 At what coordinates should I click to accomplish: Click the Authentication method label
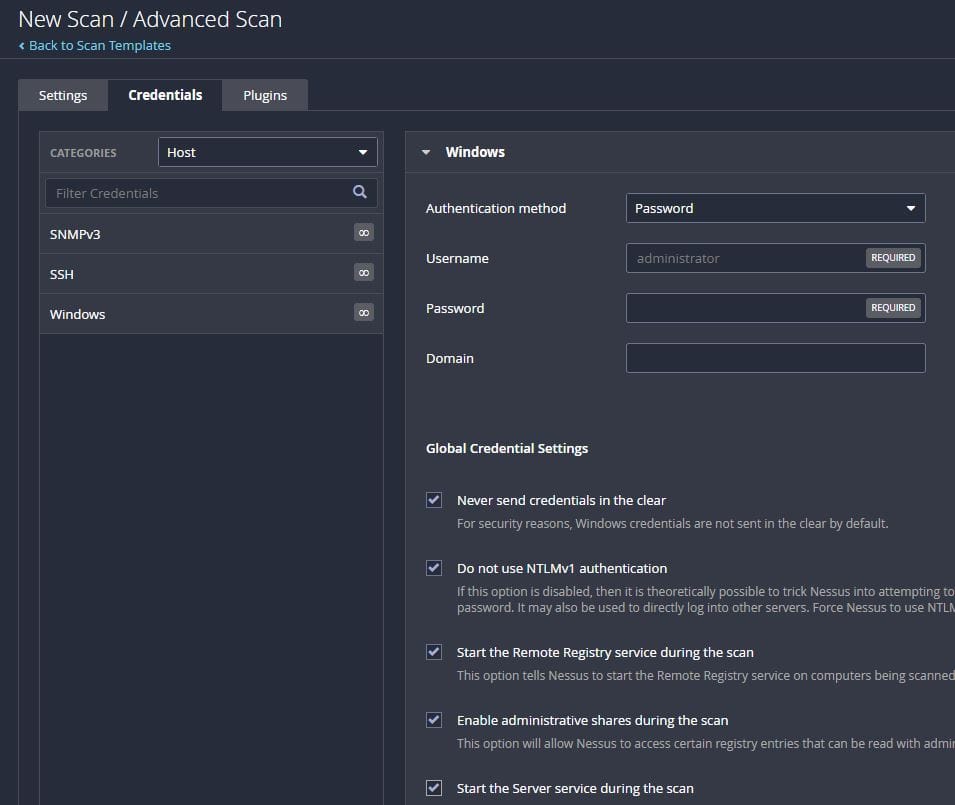pyautogui.click(x=496, y=208)
